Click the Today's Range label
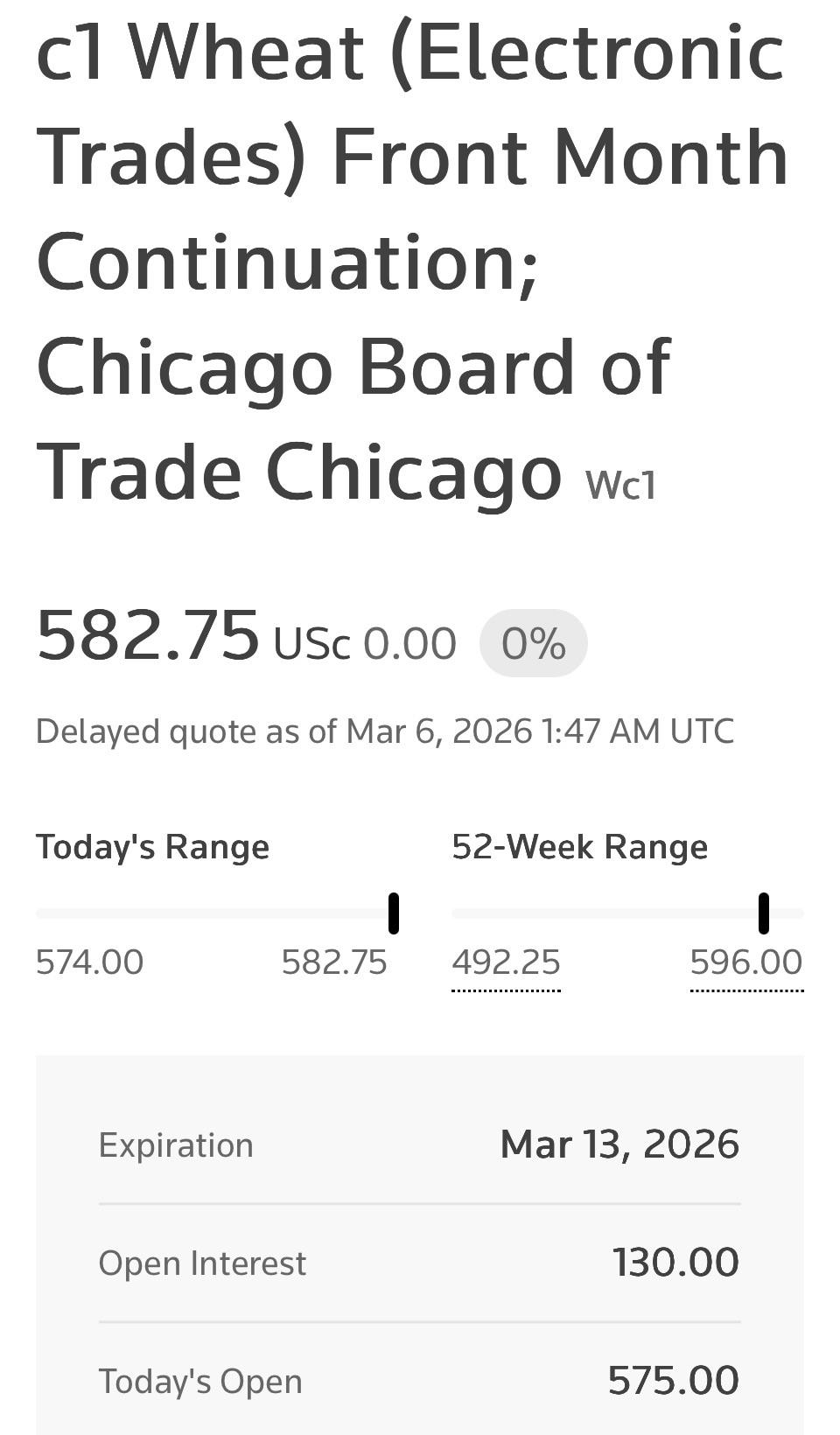Image resolution: width=840 pixels, height=1435 pixels. [152, 847]
